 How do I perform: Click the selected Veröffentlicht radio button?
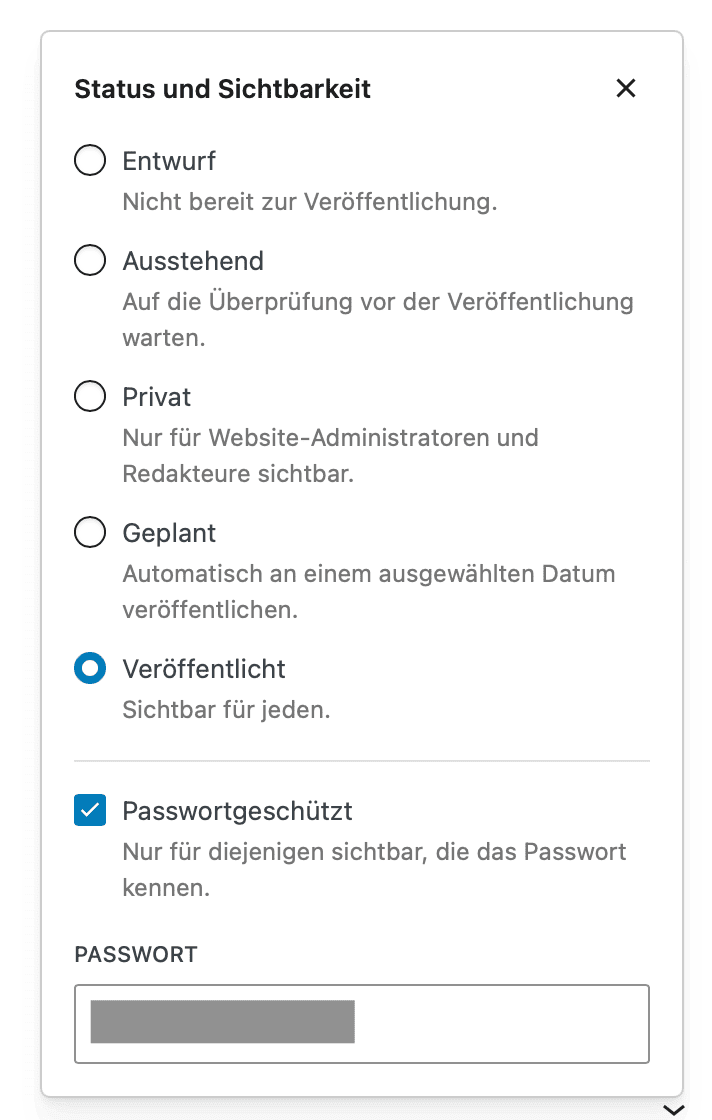90,669
